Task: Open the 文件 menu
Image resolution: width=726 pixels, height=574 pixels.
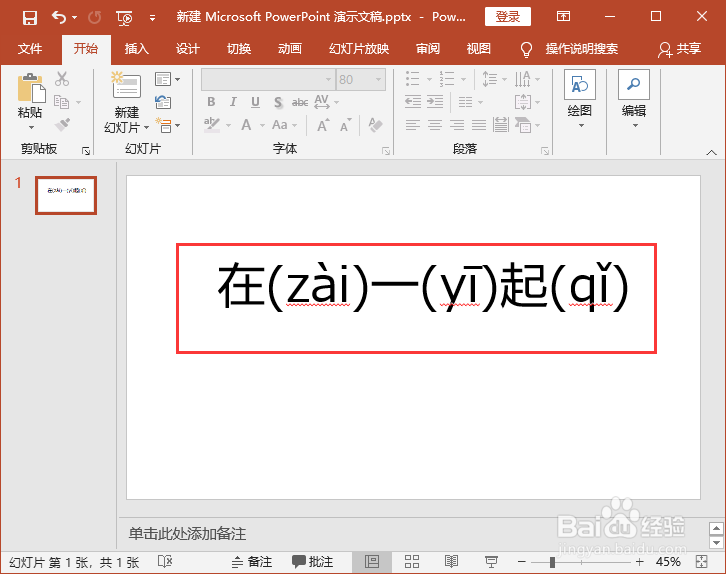Action: coord(30,49)
